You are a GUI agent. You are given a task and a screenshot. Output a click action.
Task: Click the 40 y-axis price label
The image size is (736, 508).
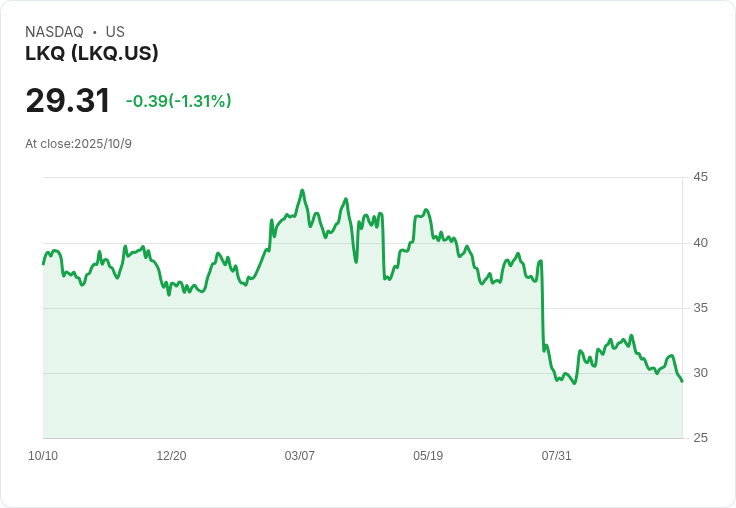(700, 243)
